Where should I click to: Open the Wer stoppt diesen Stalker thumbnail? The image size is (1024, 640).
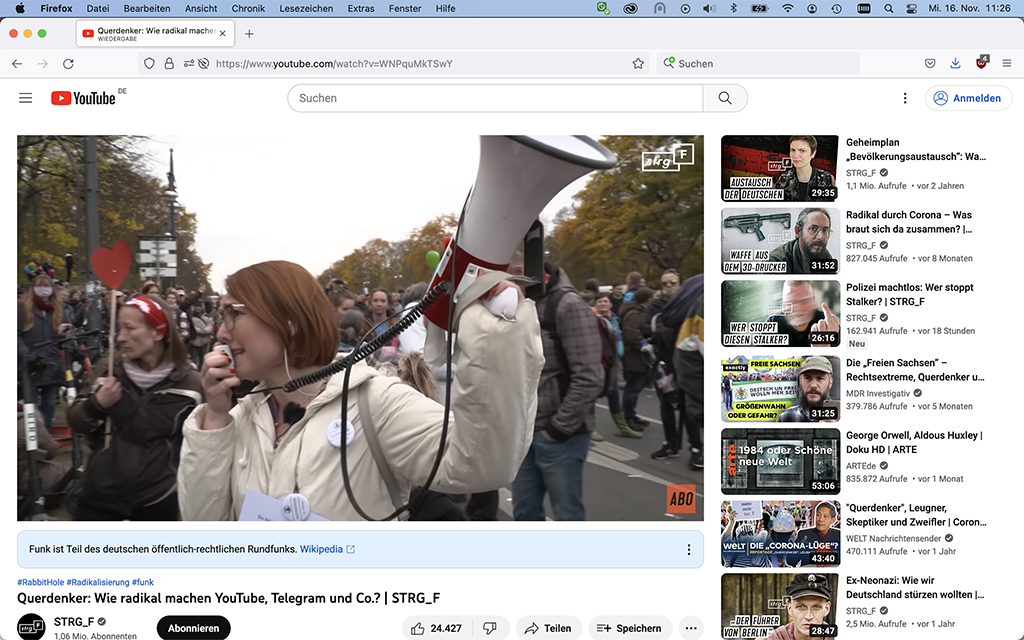coord(780,313)
